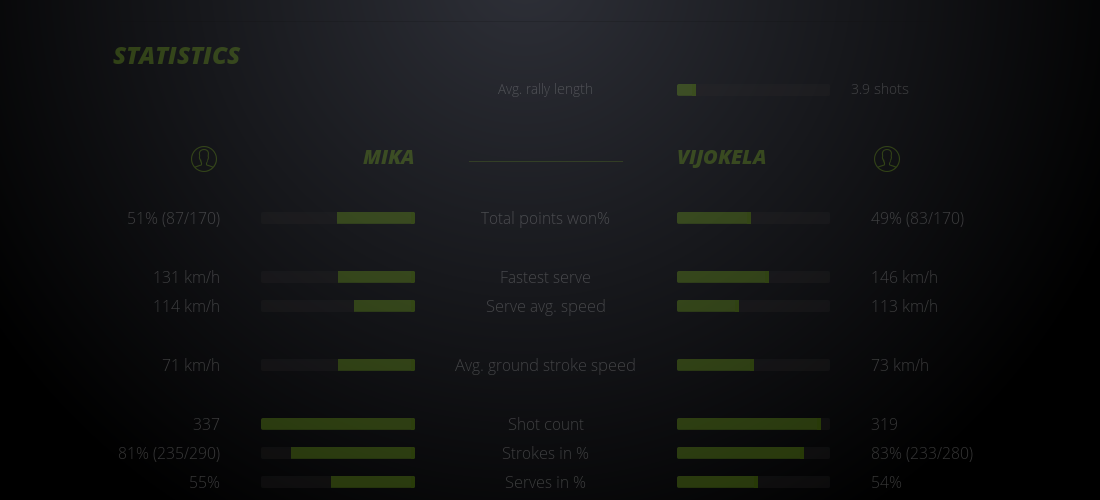1100x500 pixels.
Task: Click Vijokela's Serve avg. speed bar
Action: pos(753,306)
